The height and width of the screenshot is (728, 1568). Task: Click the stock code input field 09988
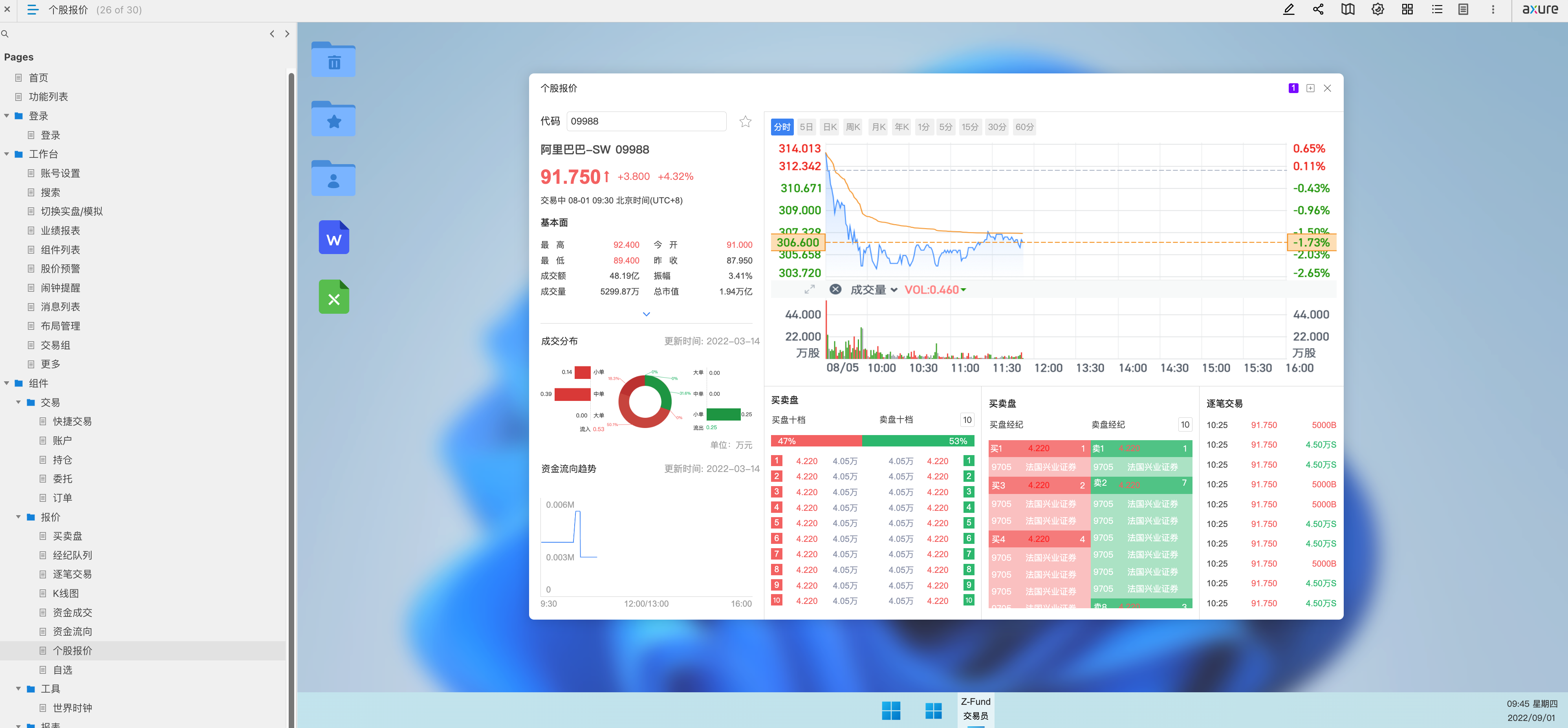click(646, 121)
